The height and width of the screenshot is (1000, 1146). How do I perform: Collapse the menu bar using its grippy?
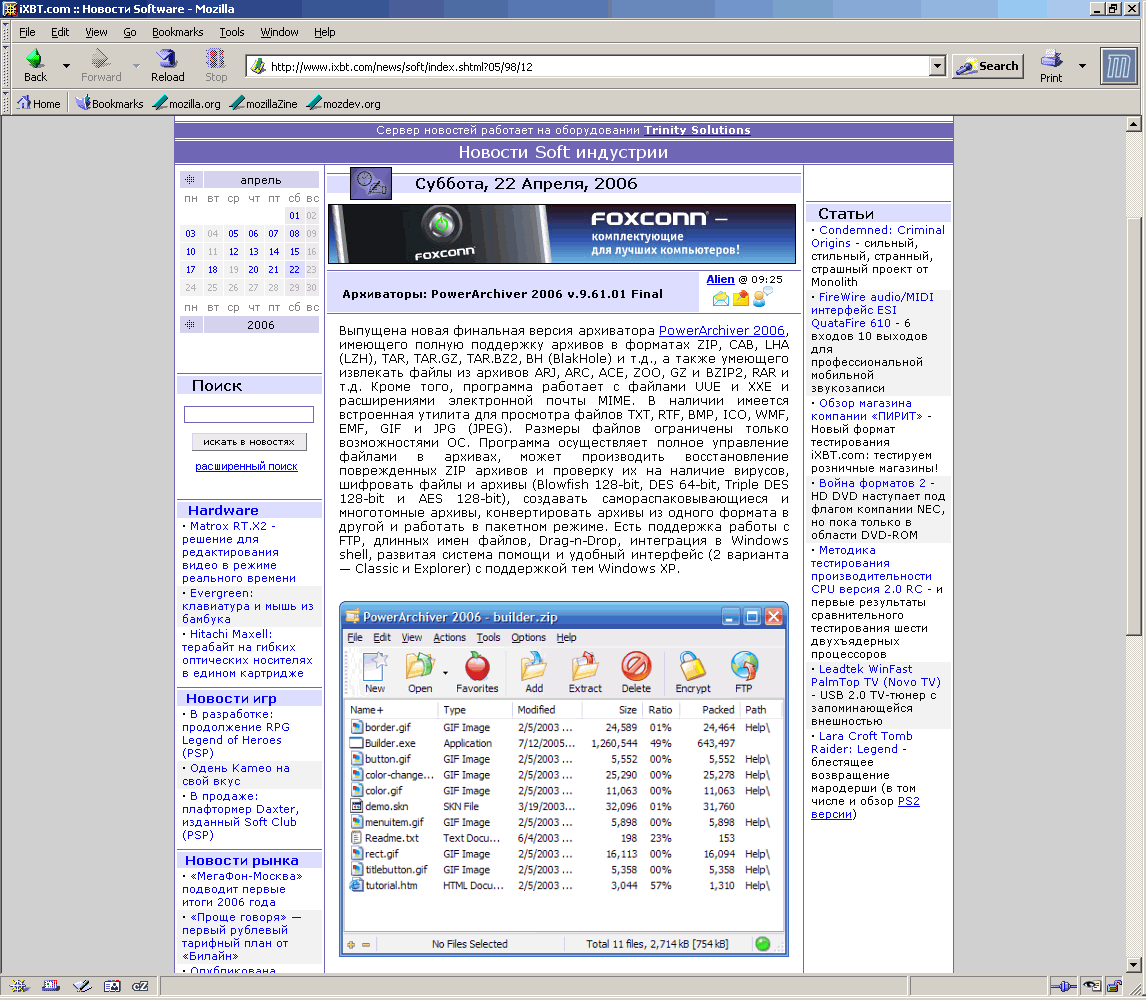pyautogui.click(x=6, y=31)
